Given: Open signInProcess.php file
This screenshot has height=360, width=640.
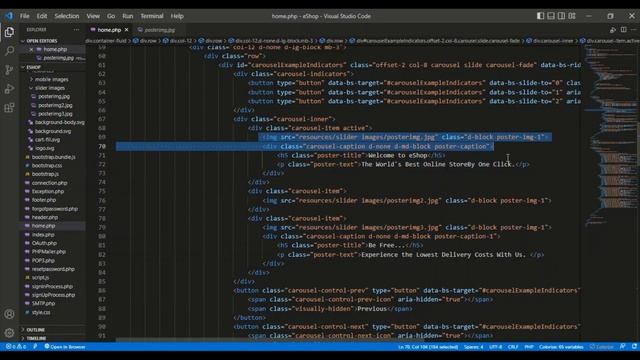Looking at the screenshot, I should [52, 287].
